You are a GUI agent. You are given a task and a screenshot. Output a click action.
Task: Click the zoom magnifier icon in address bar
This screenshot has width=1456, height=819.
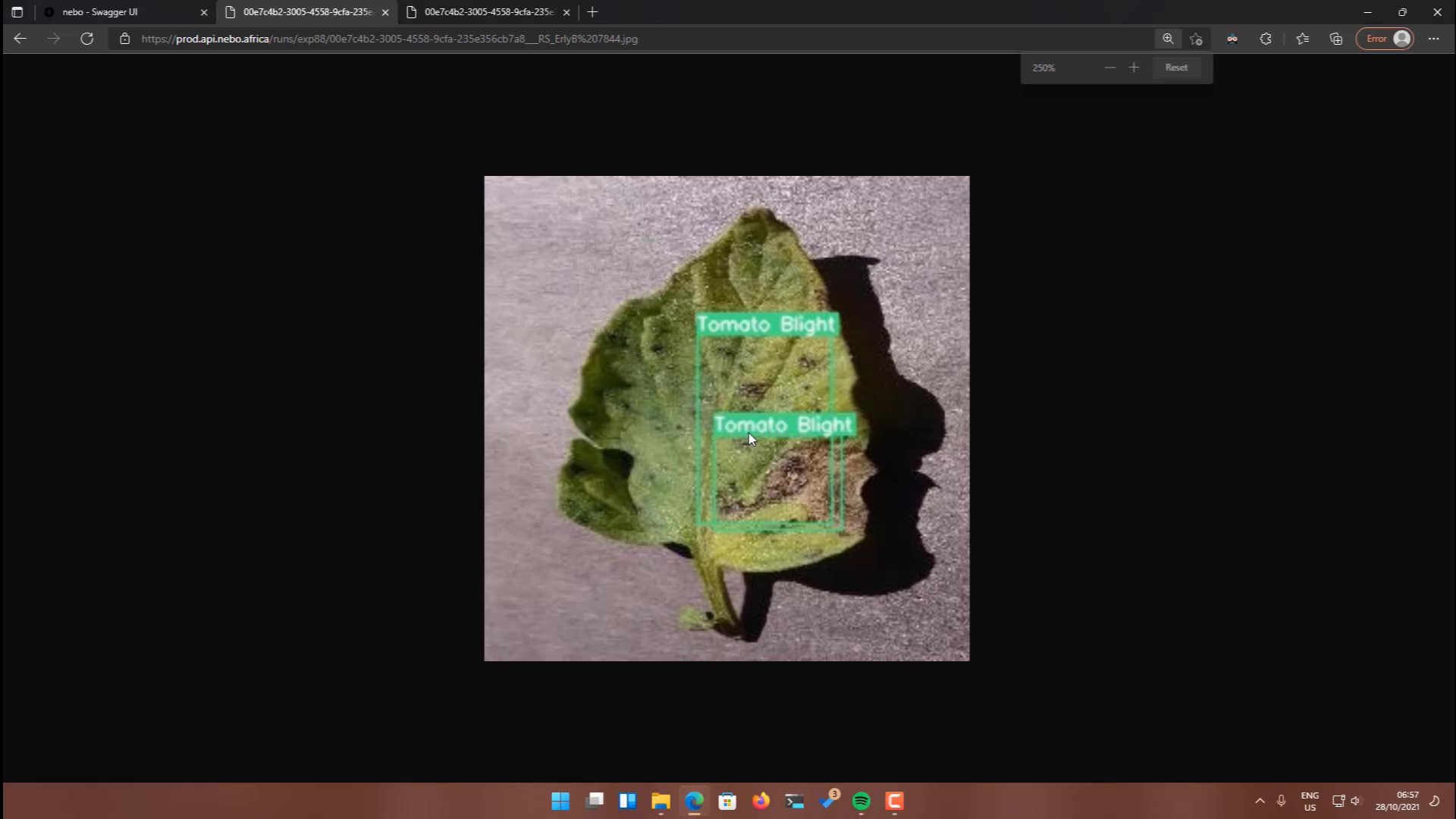pyautogui.click(x=1168, y=39)
